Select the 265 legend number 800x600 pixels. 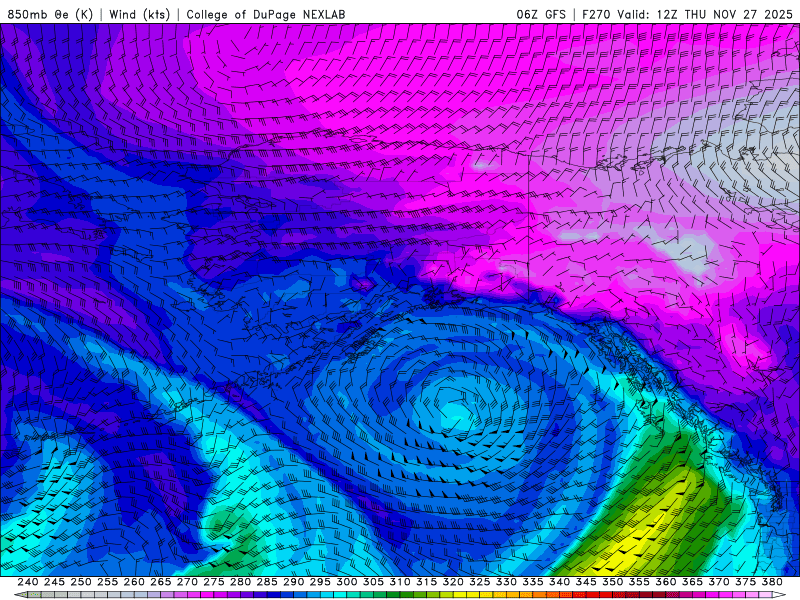point(161,582)
